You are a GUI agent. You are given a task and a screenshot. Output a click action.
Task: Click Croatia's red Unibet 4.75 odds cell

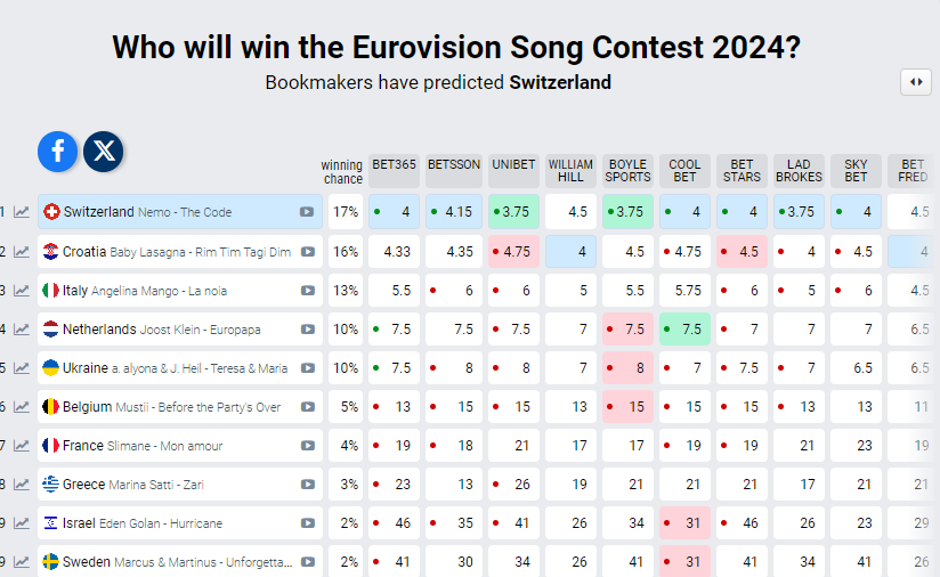pyautogui.click(x=514, y=252)
